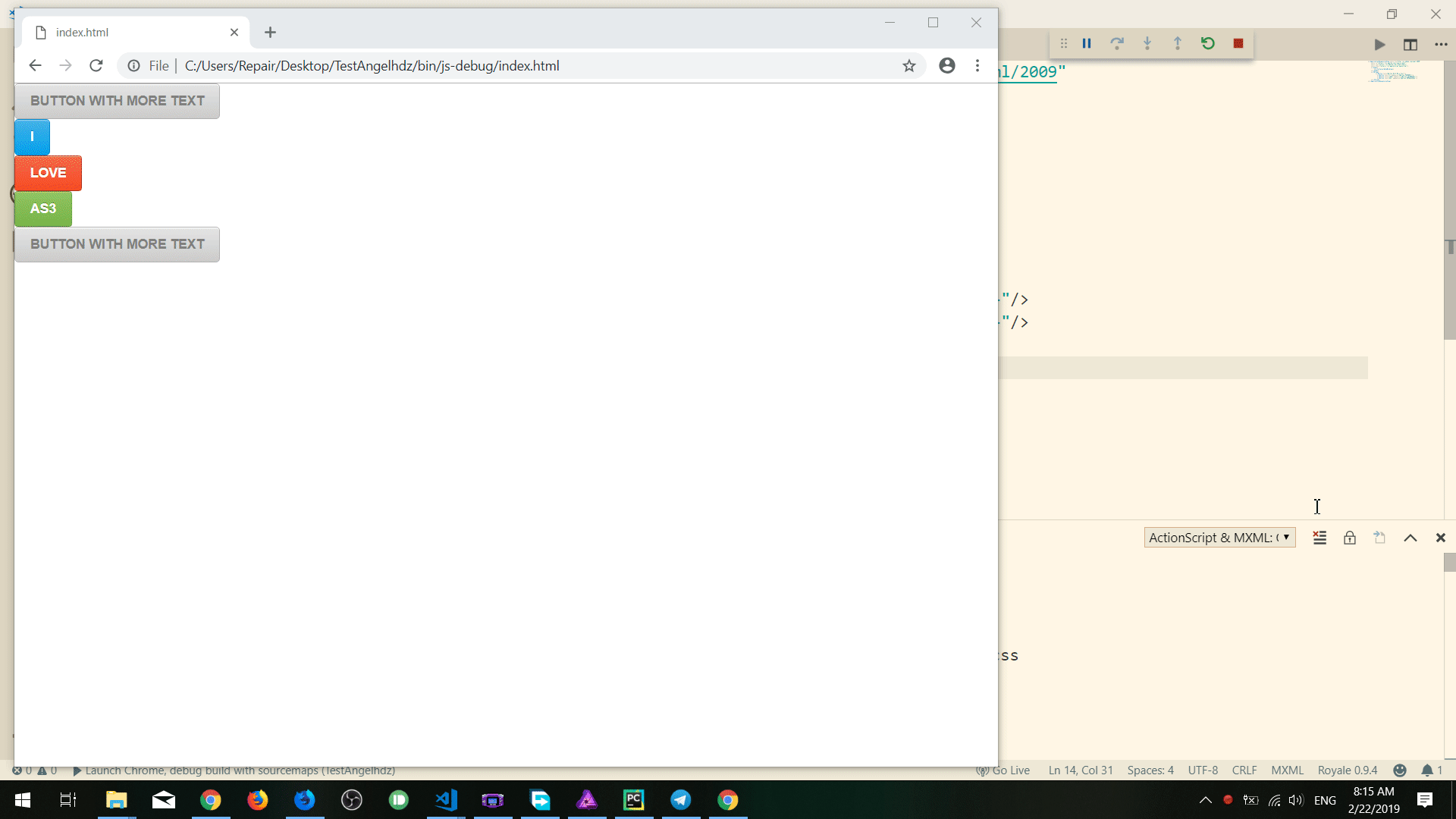This screenshot has width=1456, height=819.
Task: Restart the debug session with the green circular arrow
Action: coord(1207,43)
